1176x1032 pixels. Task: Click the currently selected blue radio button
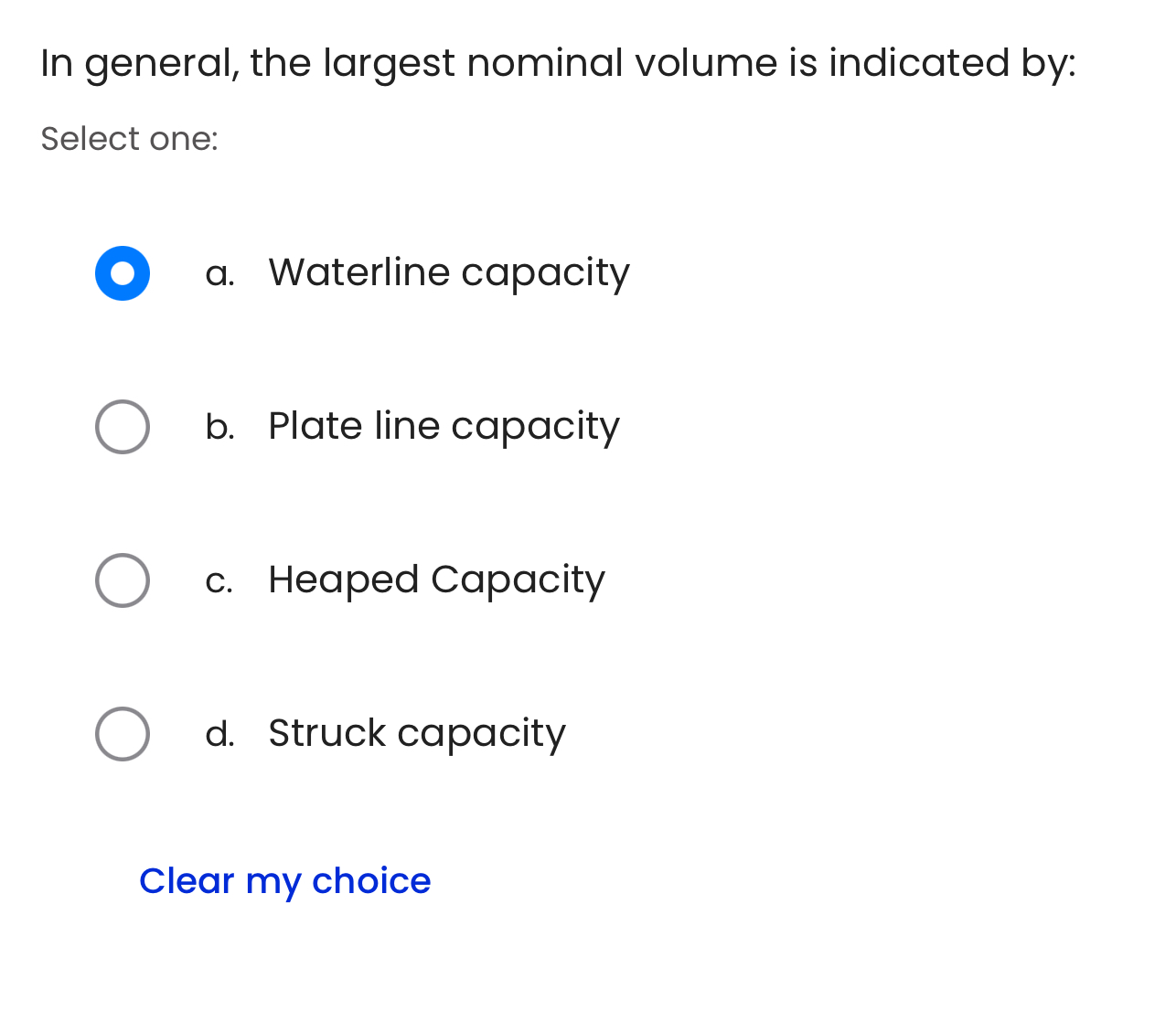point(123,272)
